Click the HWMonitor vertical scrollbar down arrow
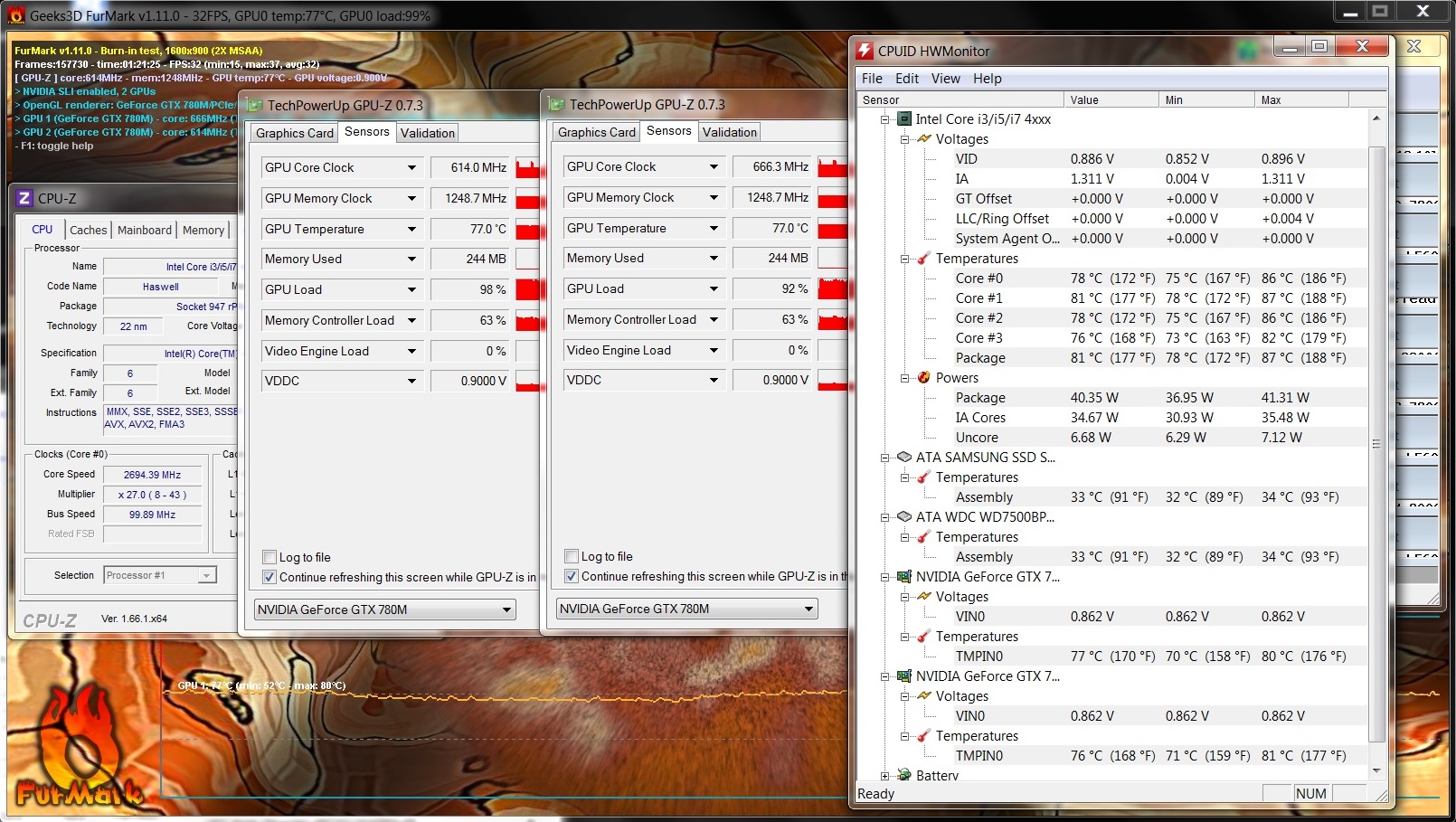This screenshot has width=1456, height=822. (1376, 771)
